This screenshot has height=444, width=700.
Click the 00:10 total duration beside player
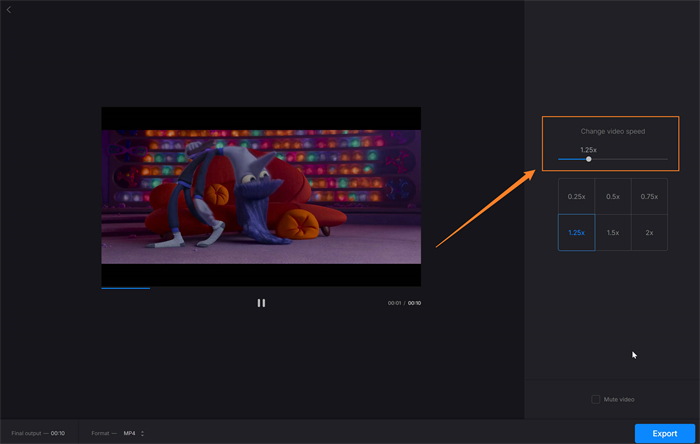pyautogui.click(x=414, y=303)
